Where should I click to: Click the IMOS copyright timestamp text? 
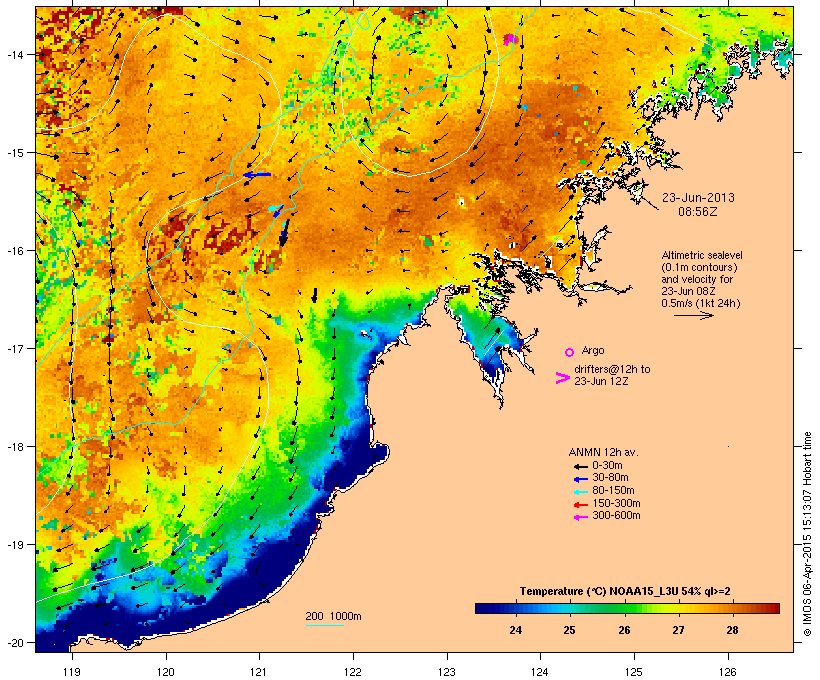tap(807, 534)
